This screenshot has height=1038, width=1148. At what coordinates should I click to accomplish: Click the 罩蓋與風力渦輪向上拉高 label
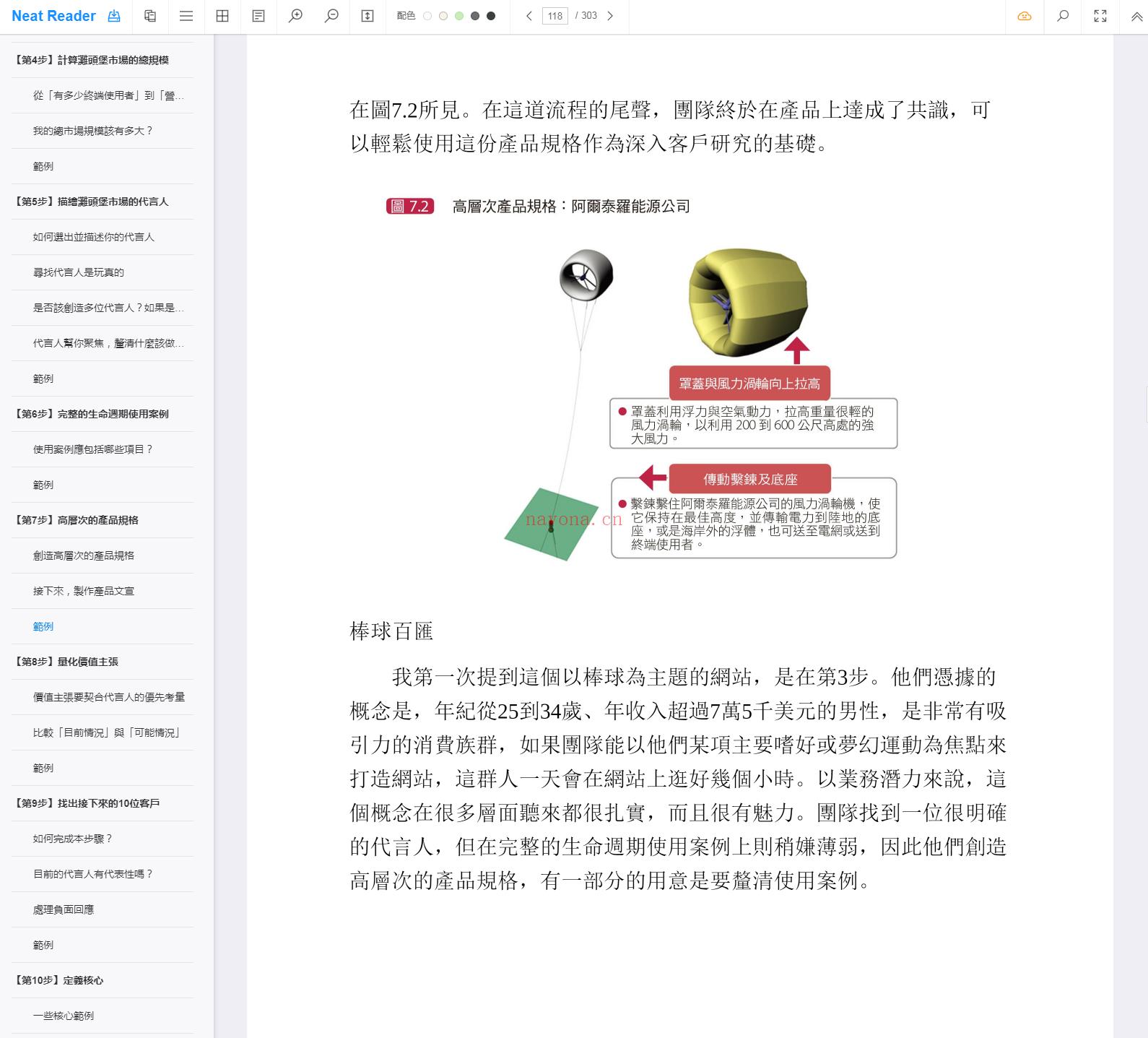click(749, 384)
